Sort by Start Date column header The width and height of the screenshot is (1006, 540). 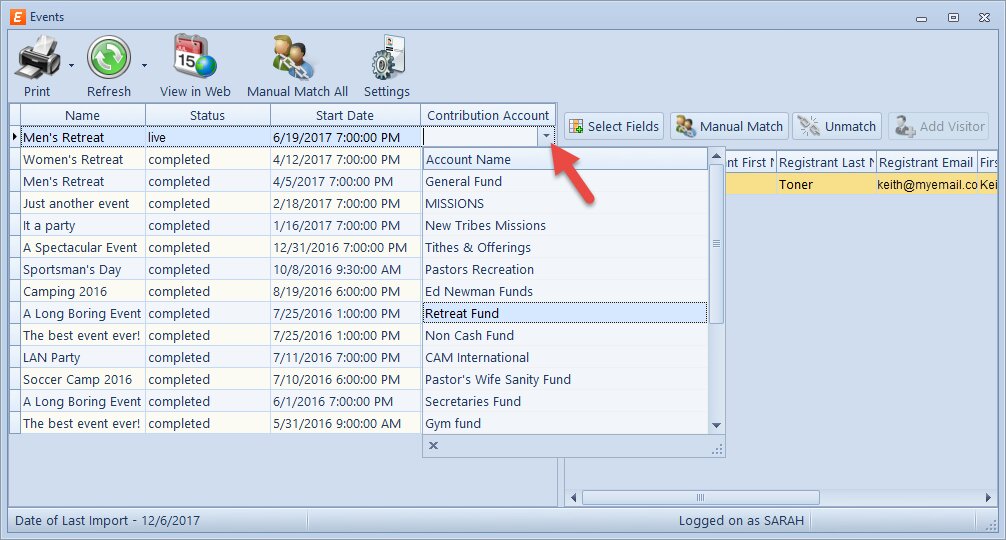point(344,115)
